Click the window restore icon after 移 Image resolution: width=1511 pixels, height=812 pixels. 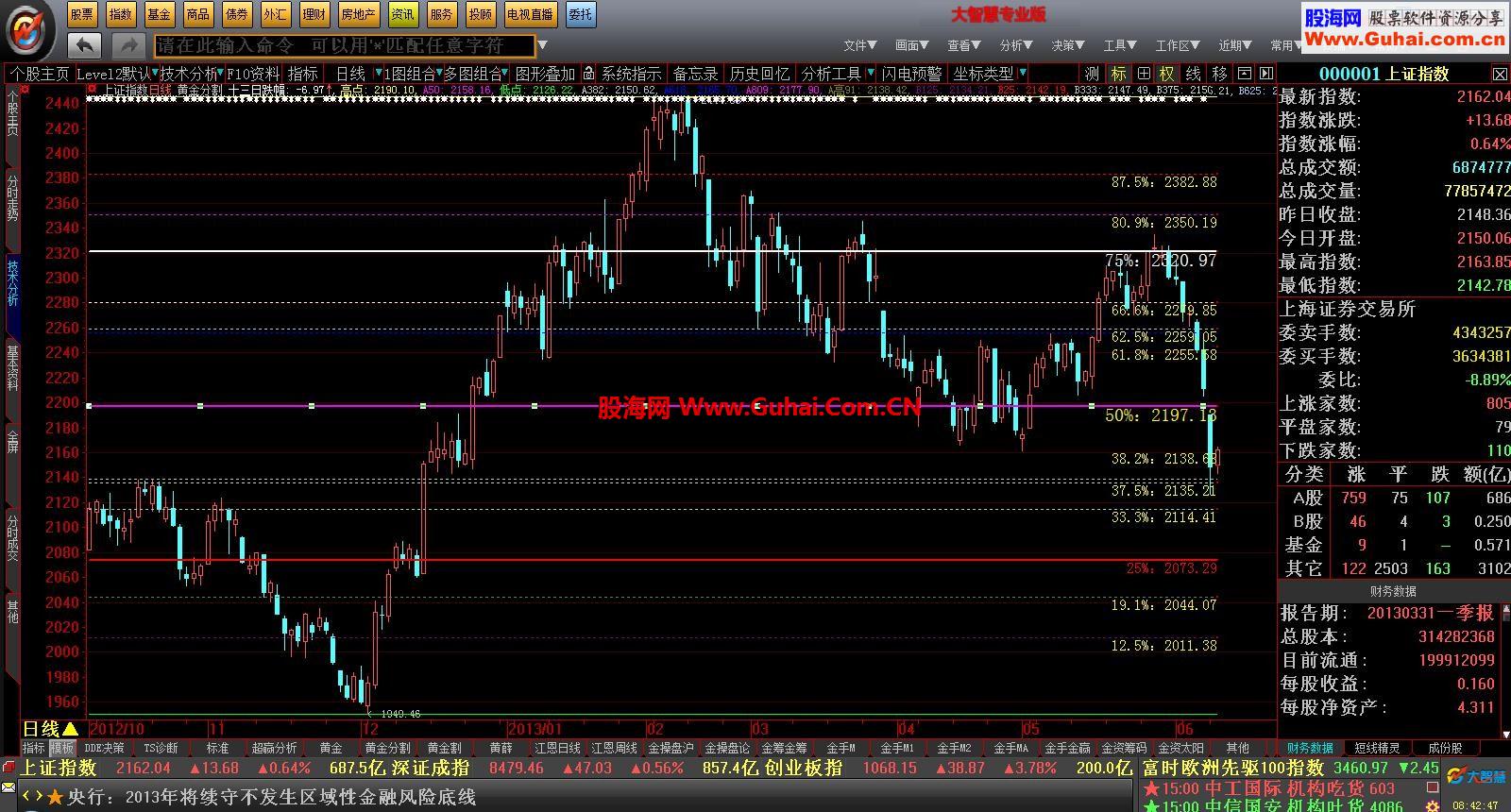tap(1244, 73)
